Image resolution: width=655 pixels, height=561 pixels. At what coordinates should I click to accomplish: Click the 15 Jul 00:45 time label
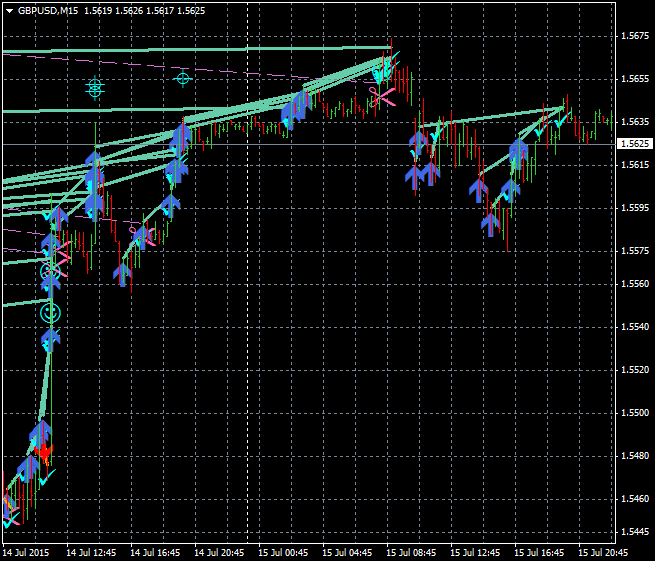283,553
